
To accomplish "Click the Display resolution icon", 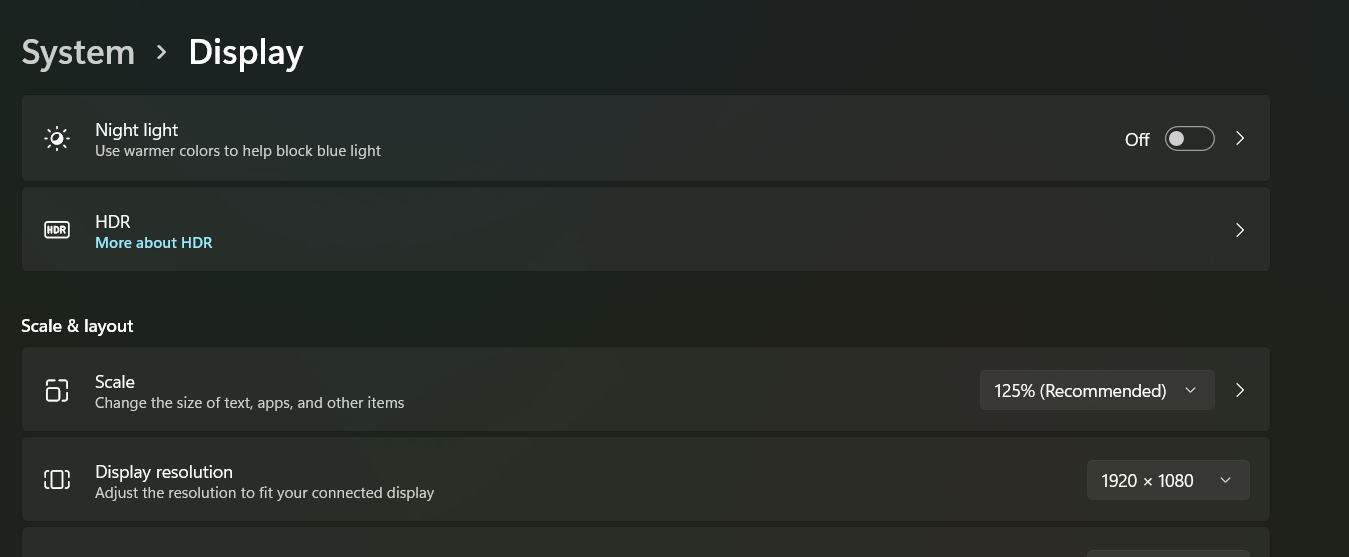I will coord(57,480).
